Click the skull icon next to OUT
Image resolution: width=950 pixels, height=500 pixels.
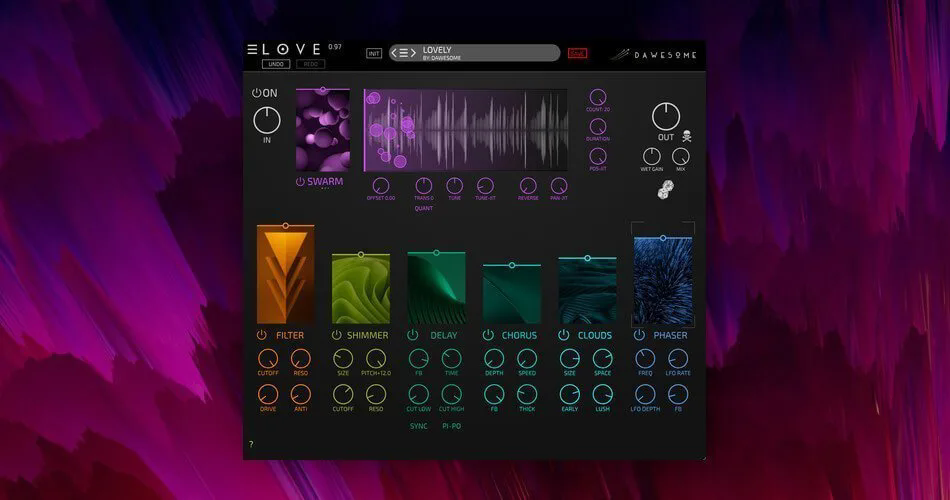[686, 136]
